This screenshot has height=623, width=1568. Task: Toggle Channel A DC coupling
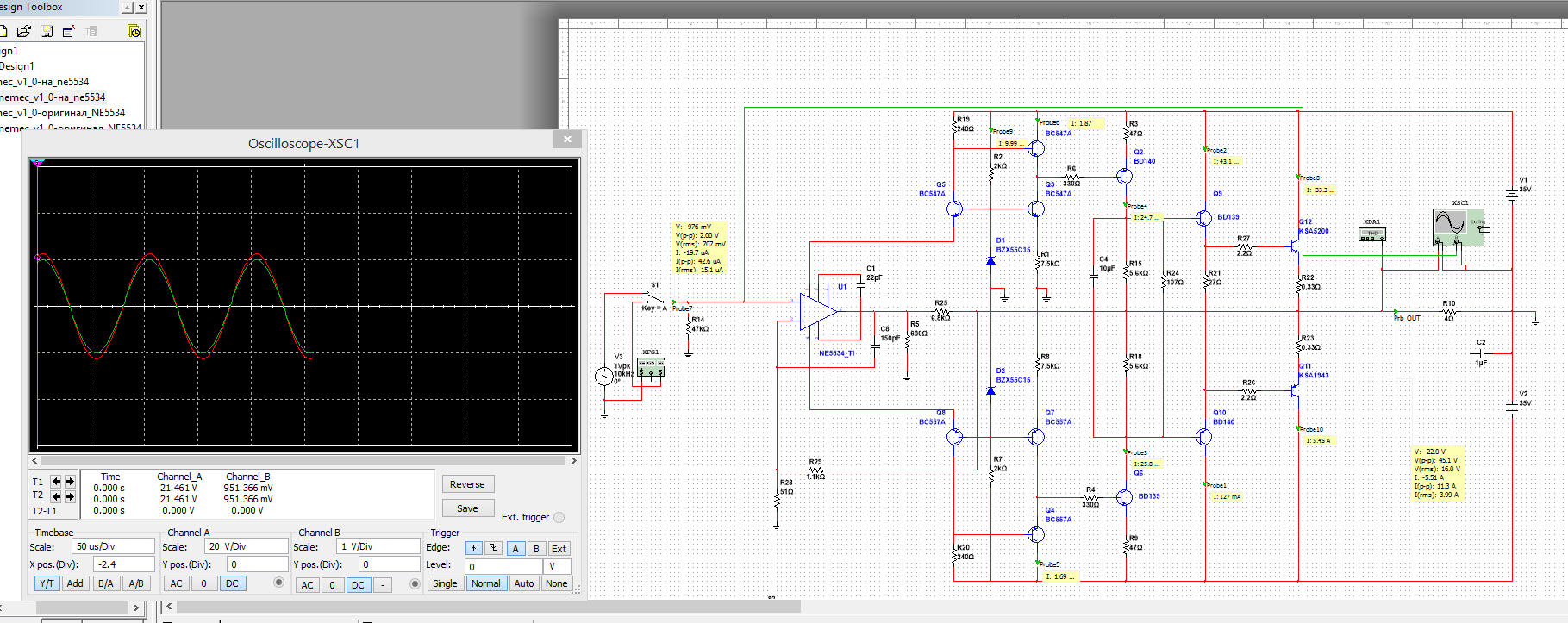tap(232, 583)
